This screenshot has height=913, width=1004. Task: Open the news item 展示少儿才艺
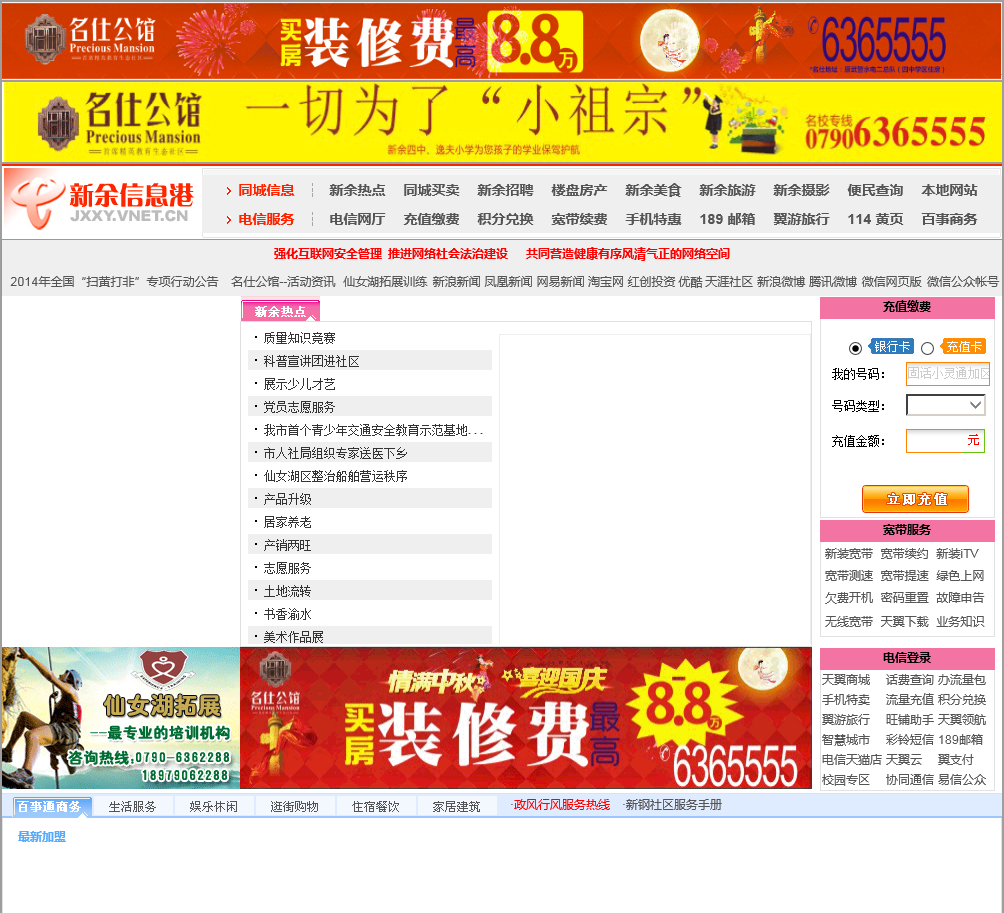(300, 384)
